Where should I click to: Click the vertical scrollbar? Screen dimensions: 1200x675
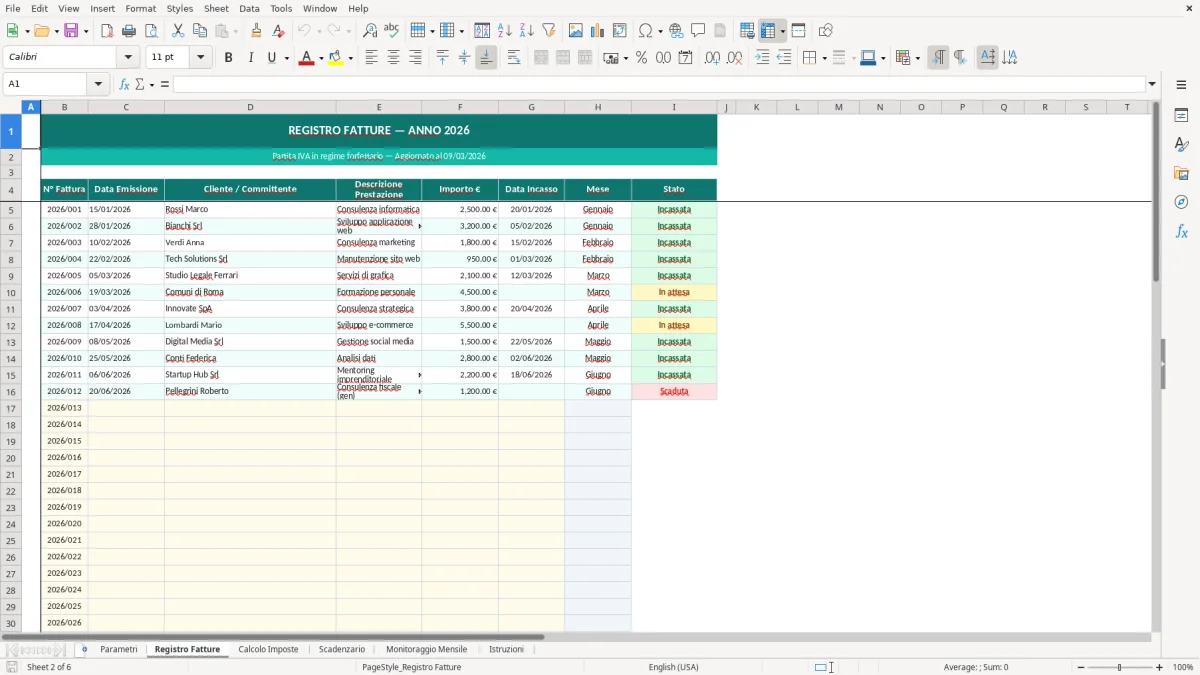[1157, 366]
